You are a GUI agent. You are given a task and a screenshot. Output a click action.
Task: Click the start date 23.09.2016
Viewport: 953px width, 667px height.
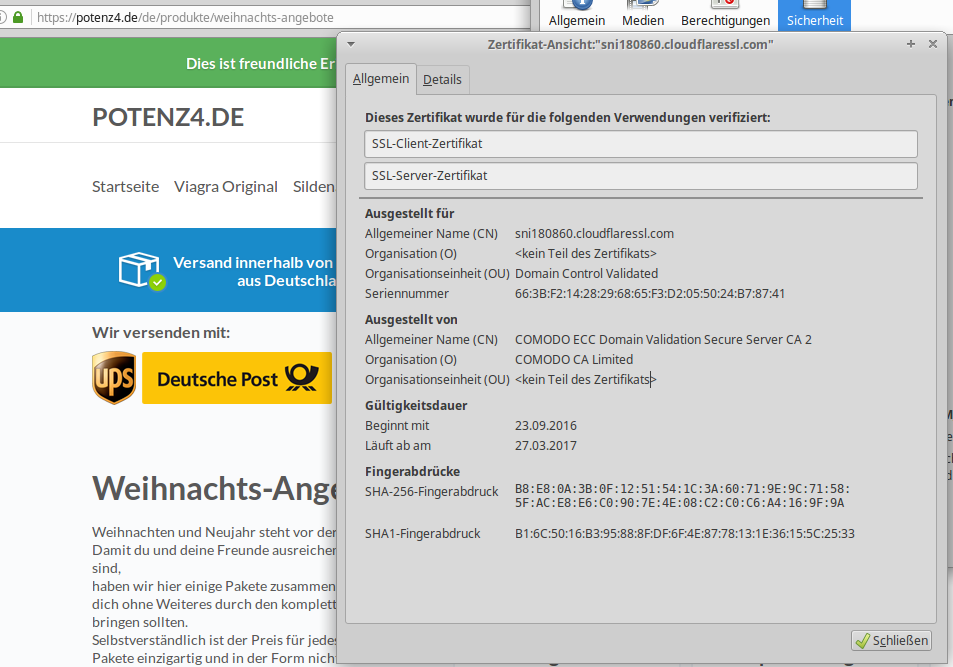click(x=546, y=426)
